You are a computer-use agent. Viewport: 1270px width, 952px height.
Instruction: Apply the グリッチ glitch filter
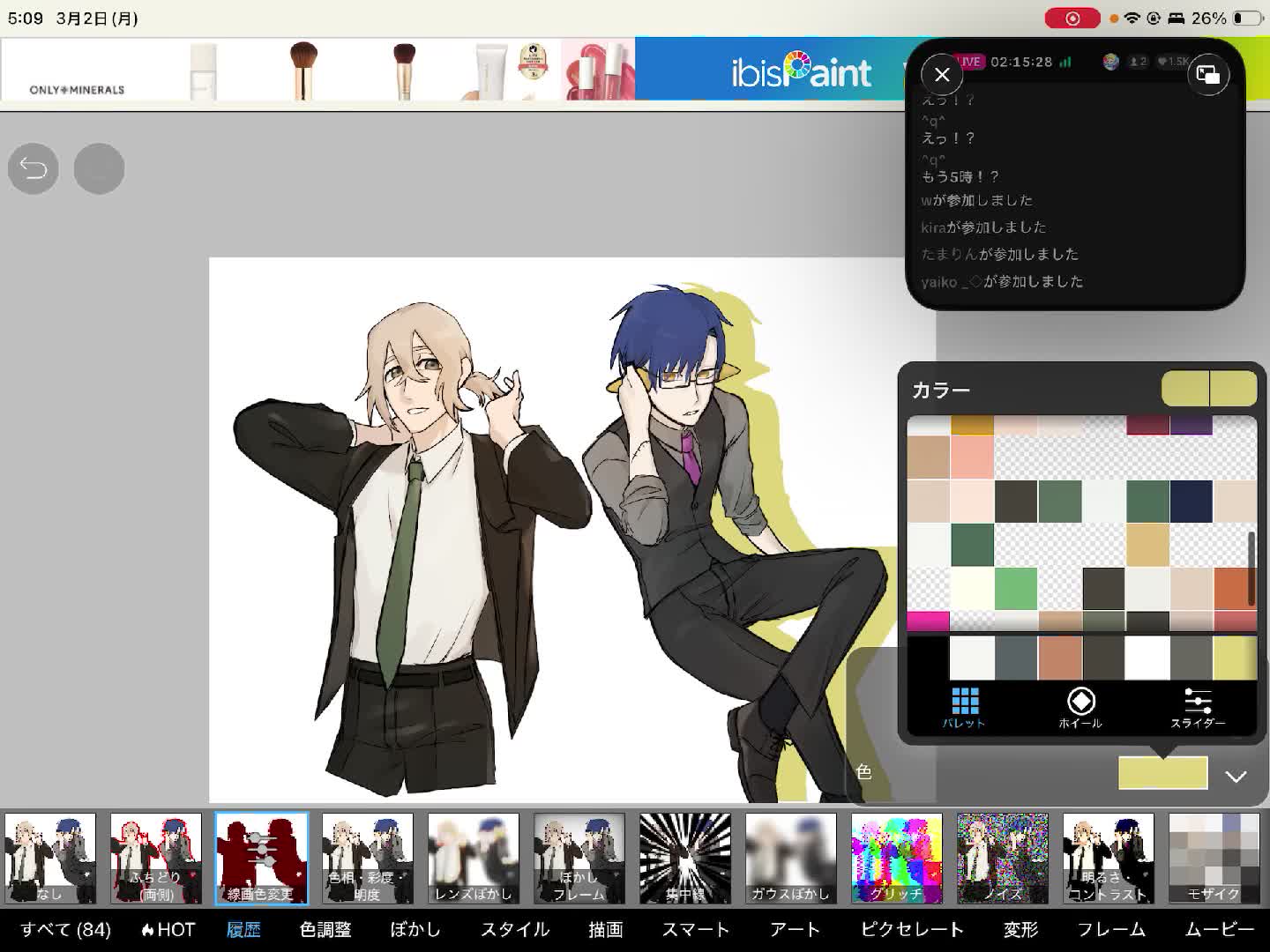pos(897,859)
